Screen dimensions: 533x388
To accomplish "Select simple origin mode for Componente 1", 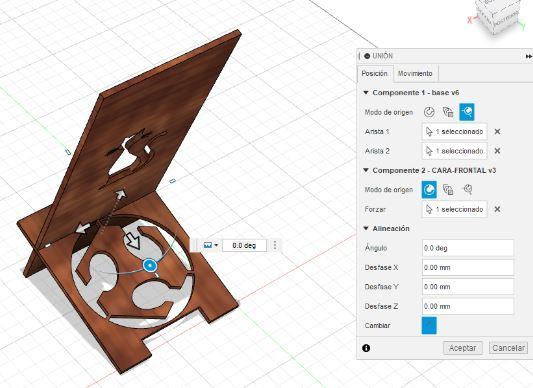I will click(429, 112).
